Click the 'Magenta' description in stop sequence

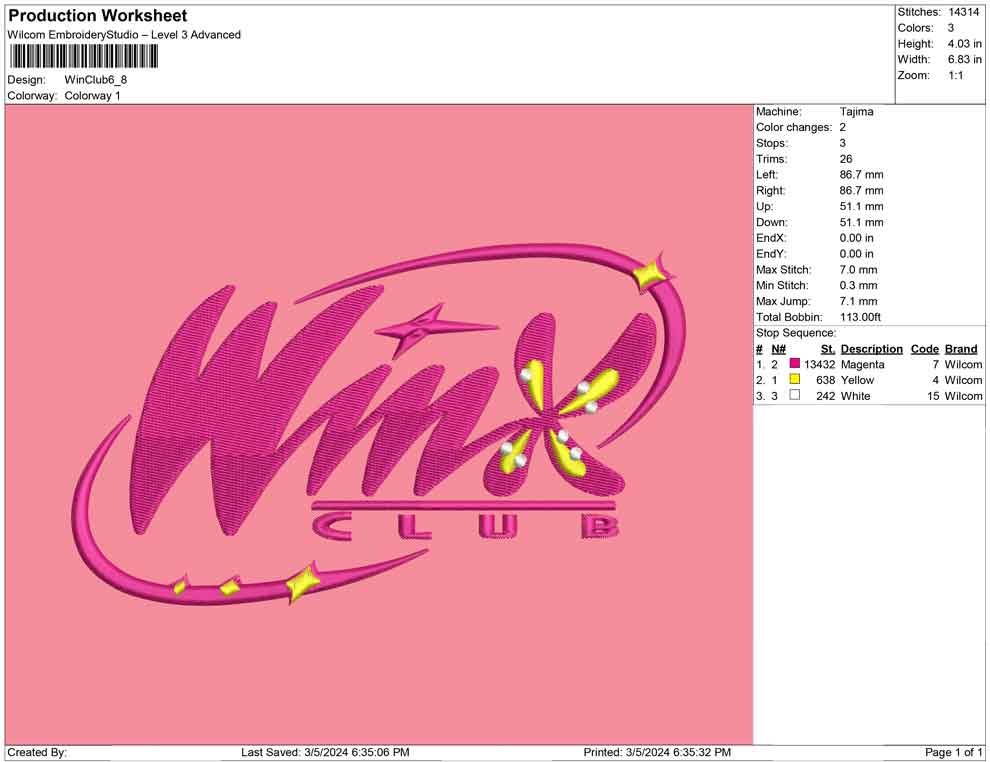(862, 364)
